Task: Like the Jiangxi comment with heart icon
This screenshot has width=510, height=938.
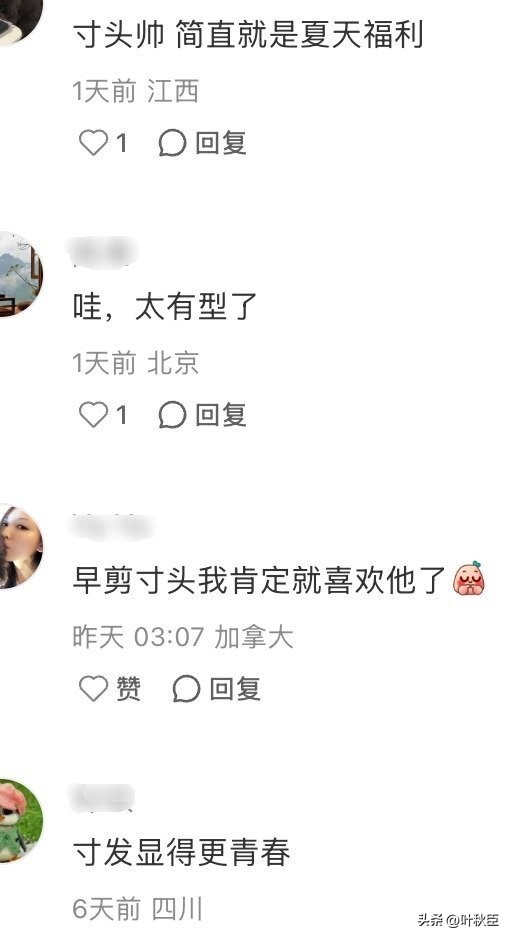Action: coord(93,143)
